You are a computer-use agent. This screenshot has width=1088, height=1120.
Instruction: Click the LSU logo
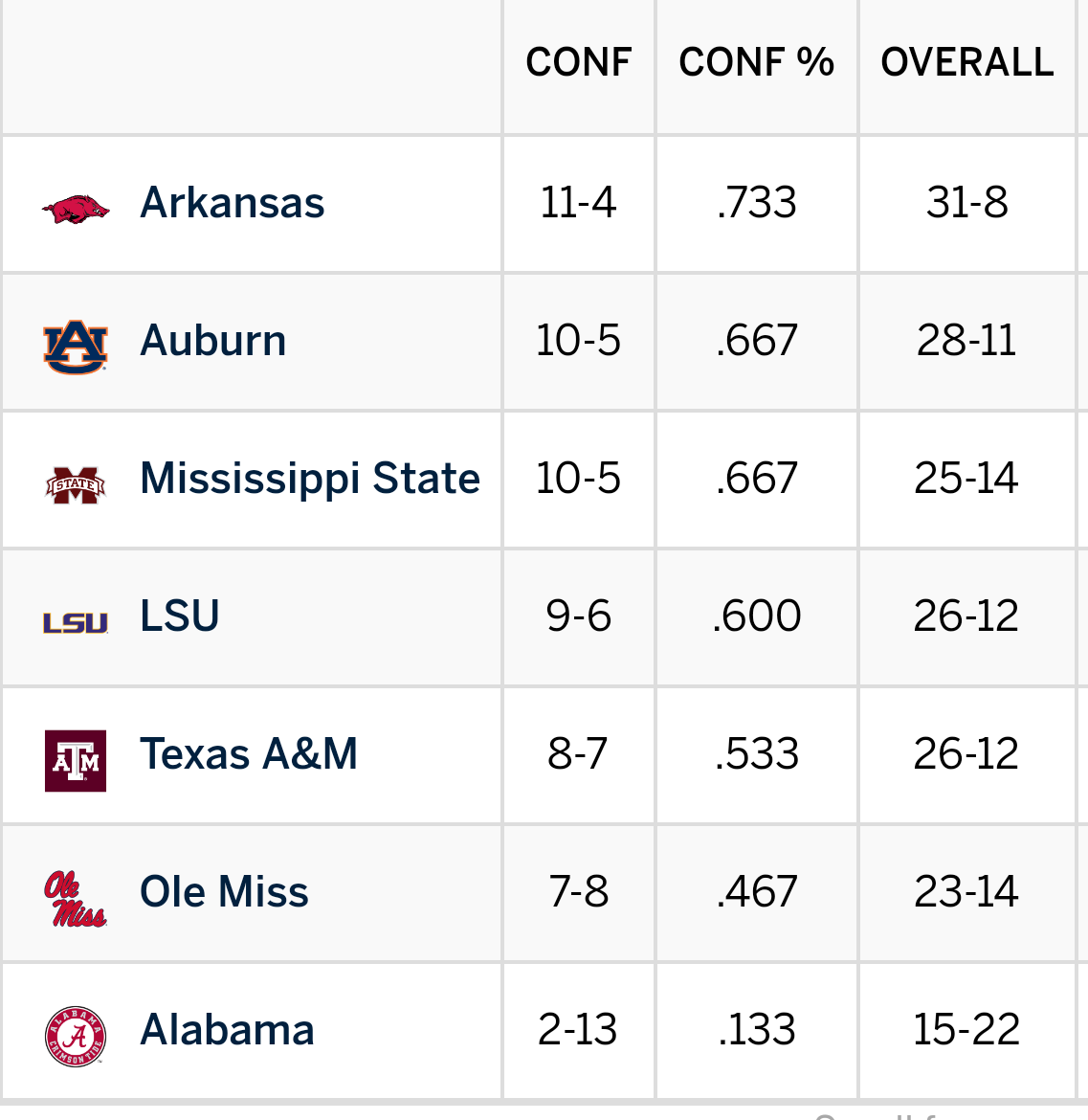(76, 623)
